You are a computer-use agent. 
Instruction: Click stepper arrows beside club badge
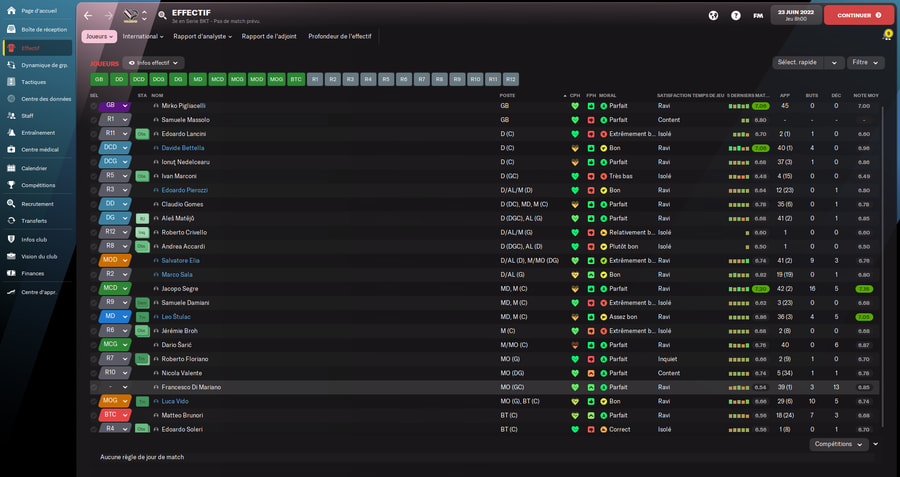[144, 15]
